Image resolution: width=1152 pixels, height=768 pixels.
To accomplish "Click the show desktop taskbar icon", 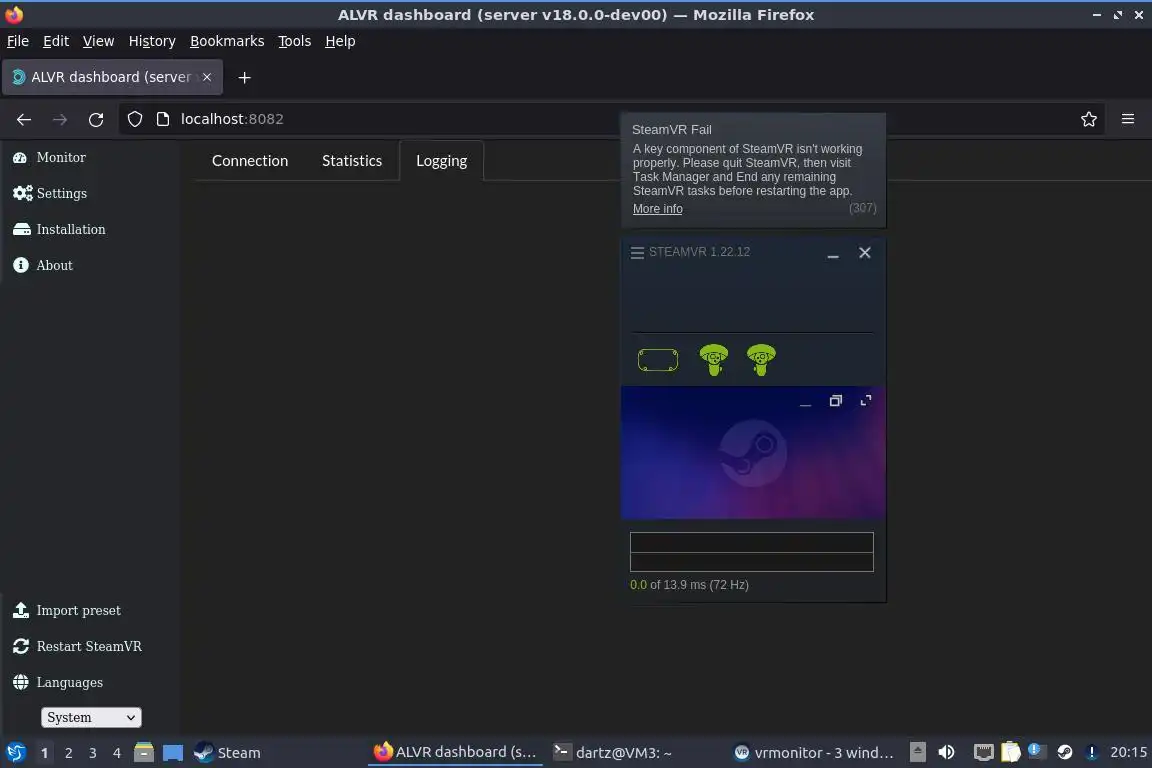I will (x=173, y=753).
